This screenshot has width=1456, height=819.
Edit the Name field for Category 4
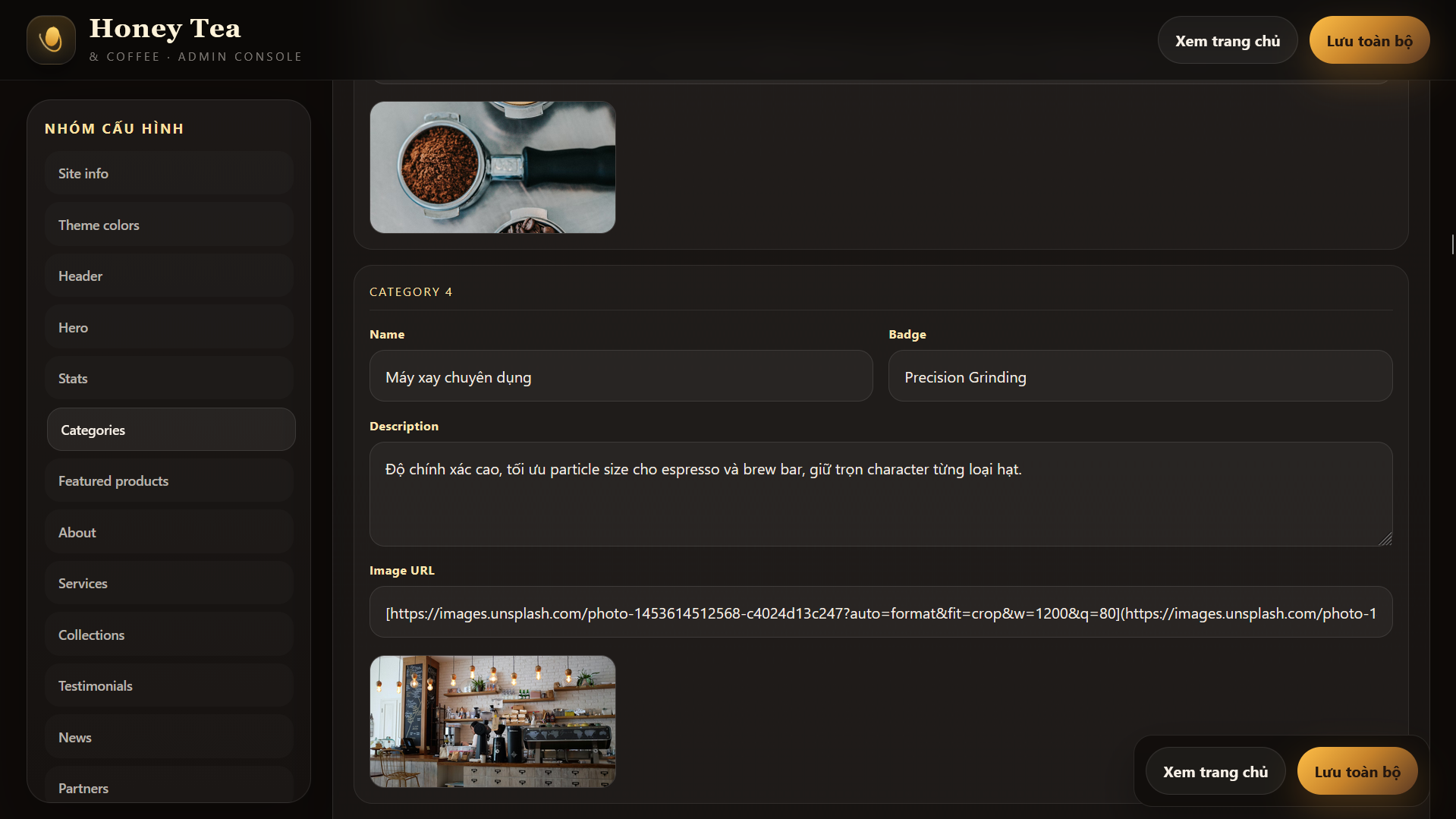pos(621,376)
